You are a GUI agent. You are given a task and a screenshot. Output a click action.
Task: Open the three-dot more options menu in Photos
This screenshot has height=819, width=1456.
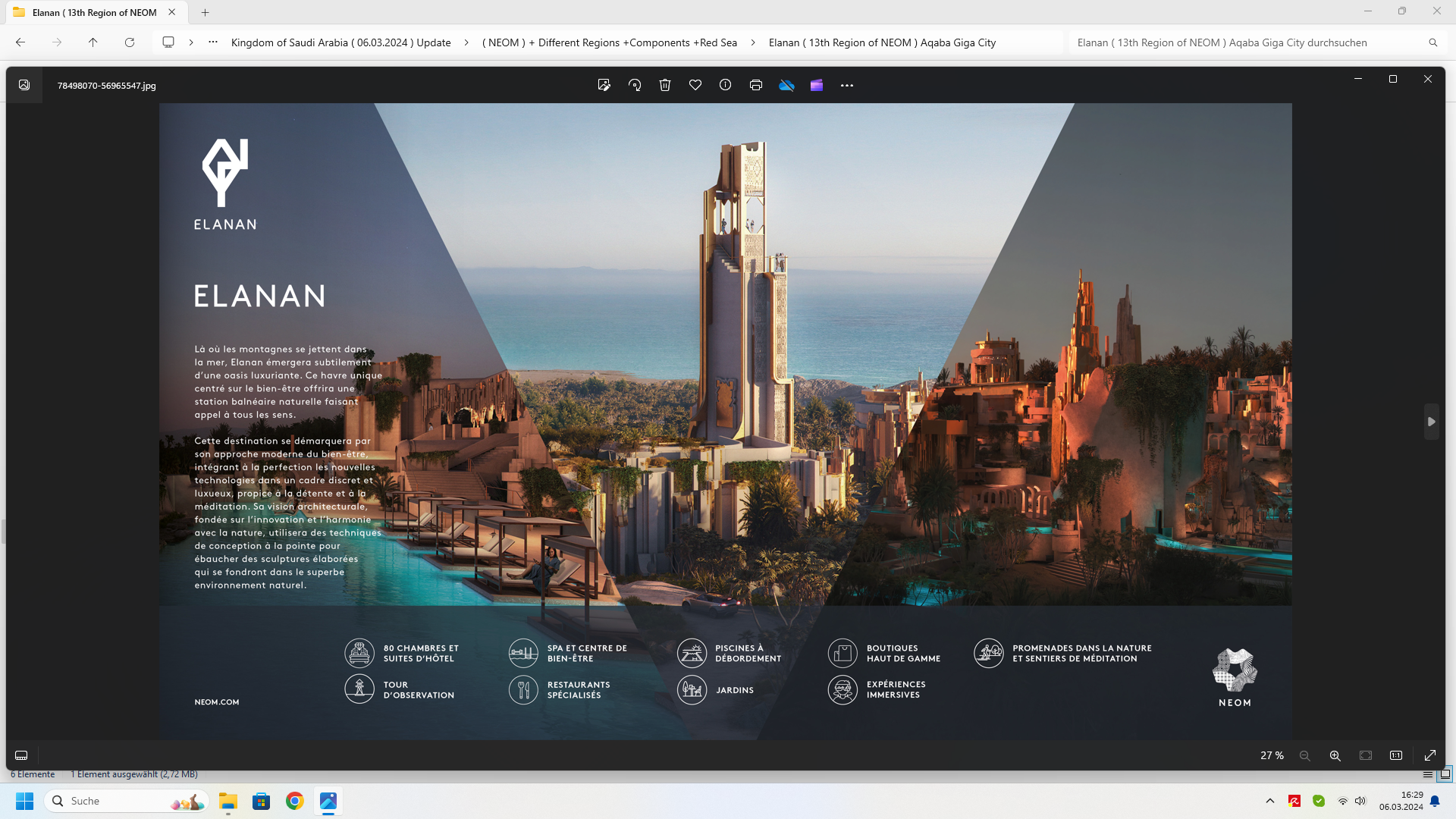click(847, 85)
